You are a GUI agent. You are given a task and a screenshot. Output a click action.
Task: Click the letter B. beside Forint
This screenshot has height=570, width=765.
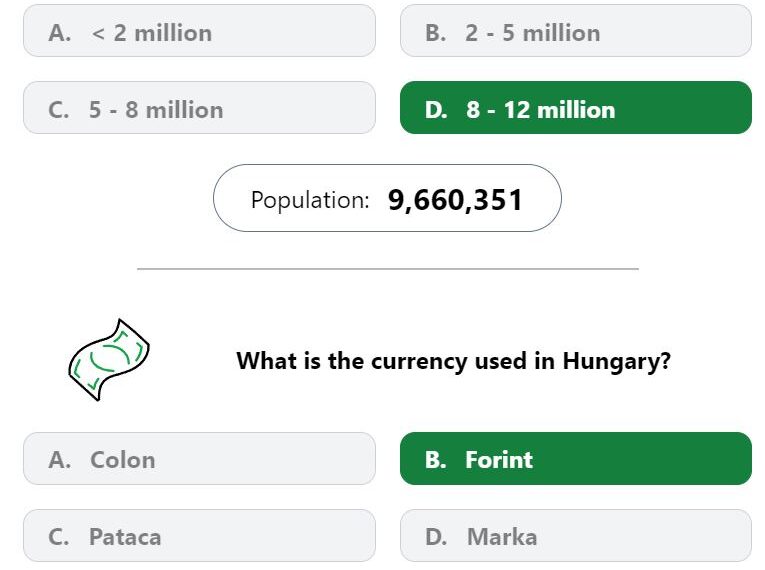tap(435, 460)
